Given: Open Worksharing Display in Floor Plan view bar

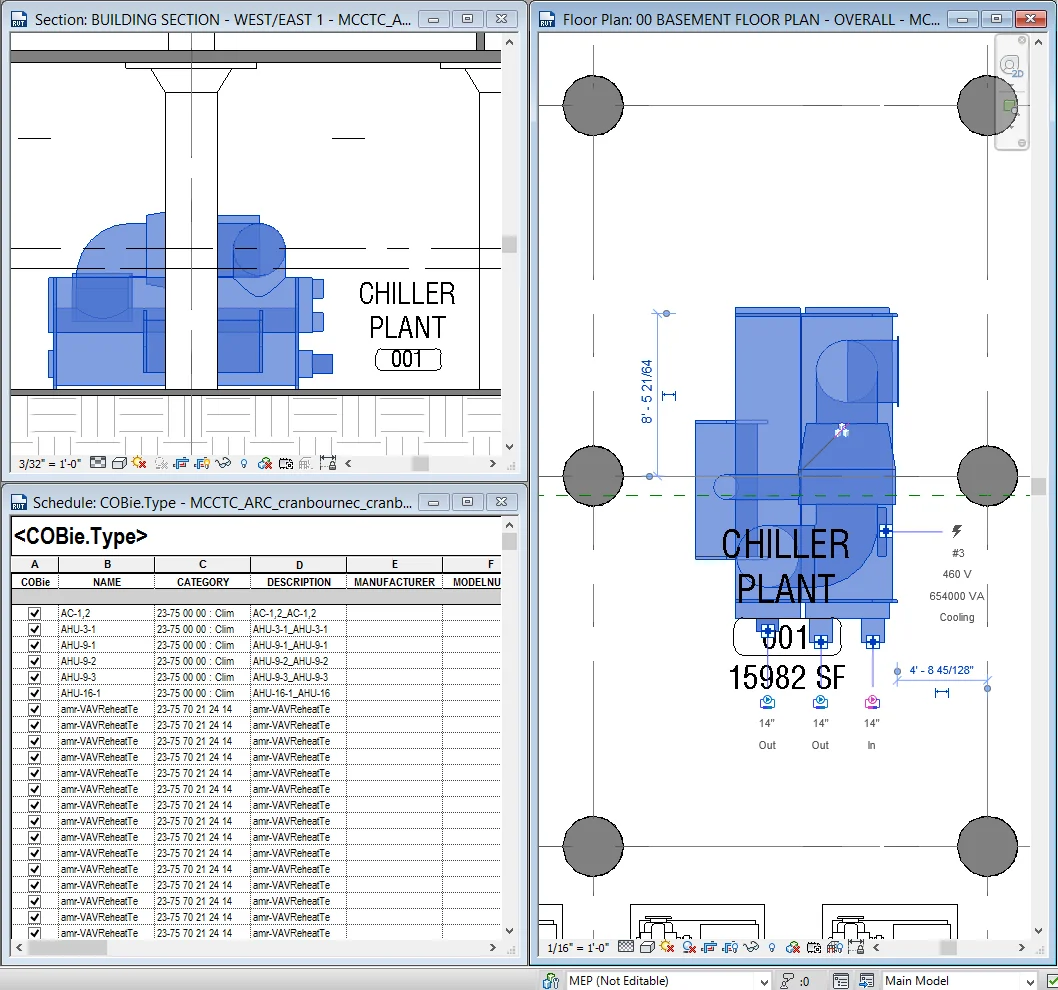Looking at the screenshot, I should tap(793, 948).
